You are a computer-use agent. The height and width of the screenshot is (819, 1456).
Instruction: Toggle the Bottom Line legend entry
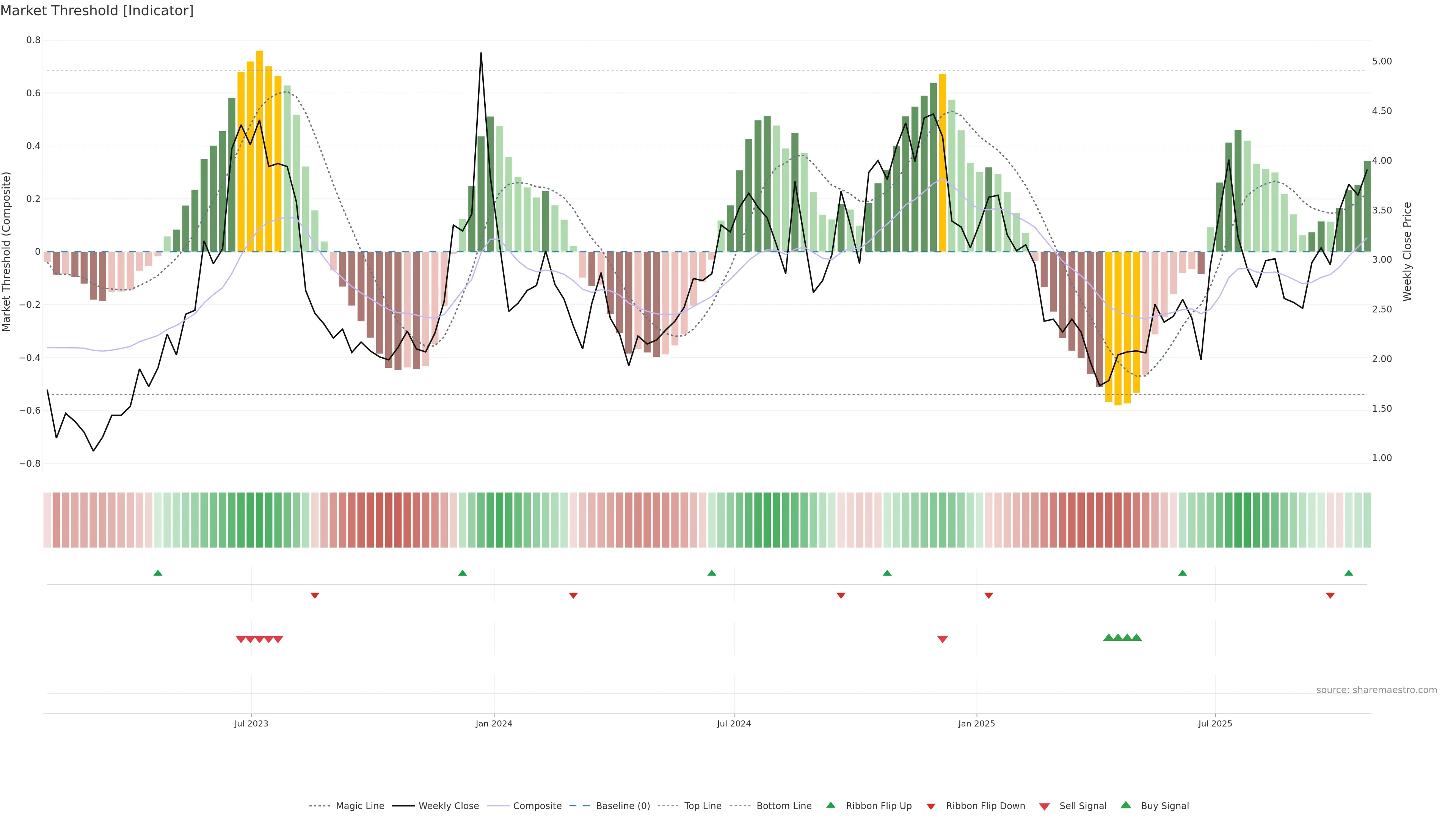783,806
